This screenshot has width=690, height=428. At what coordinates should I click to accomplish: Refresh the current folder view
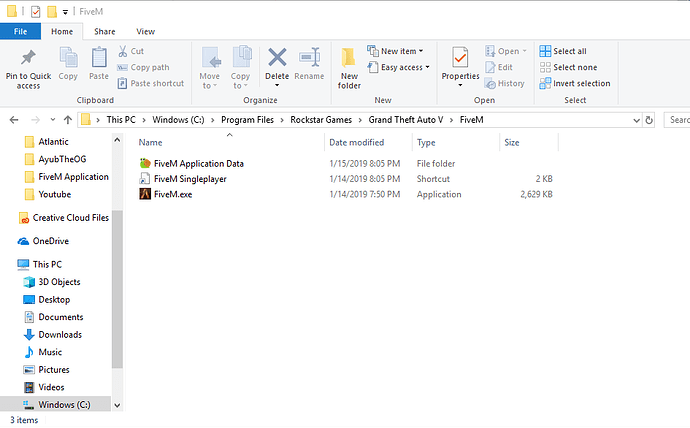pos(649,120)
